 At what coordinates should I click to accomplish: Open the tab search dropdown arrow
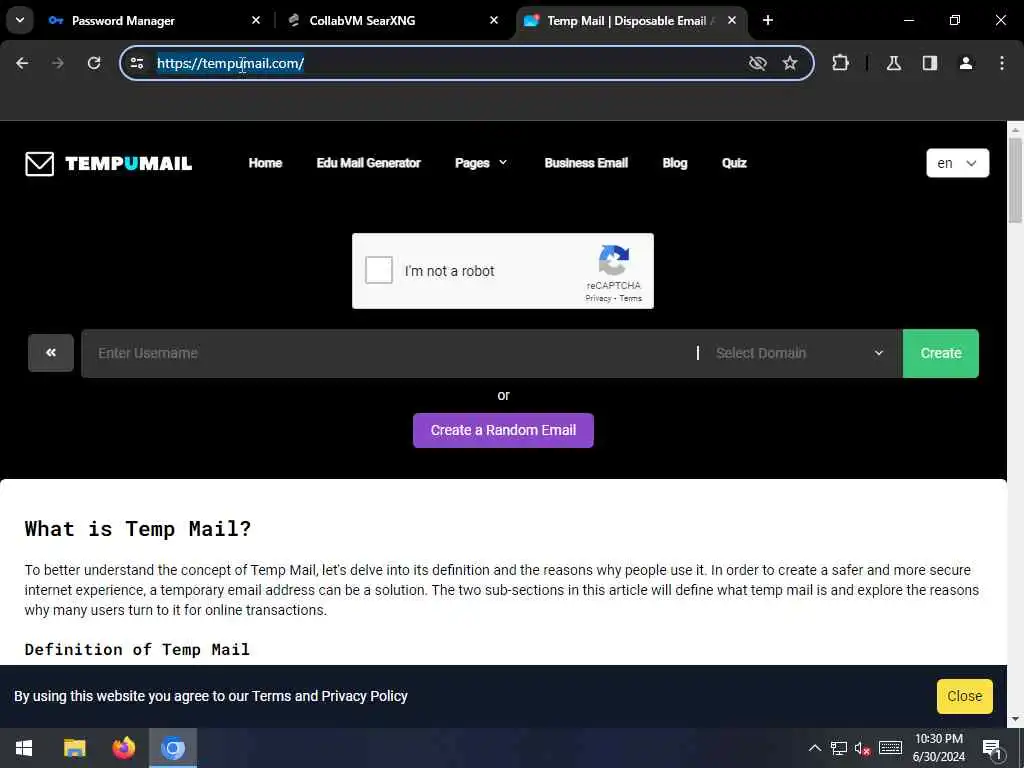[x=20, y=20]
